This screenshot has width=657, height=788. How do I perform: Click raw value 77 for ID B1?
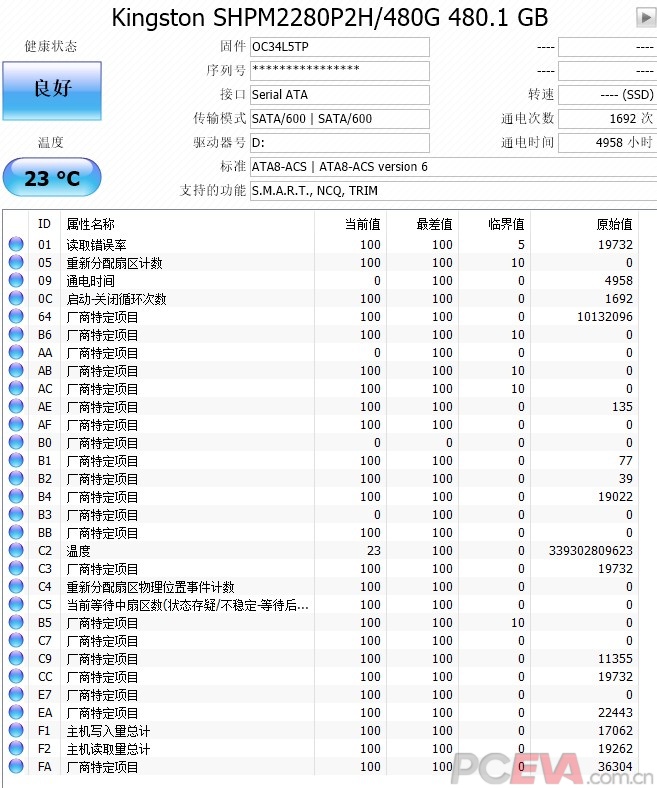(x=626, y=461)
